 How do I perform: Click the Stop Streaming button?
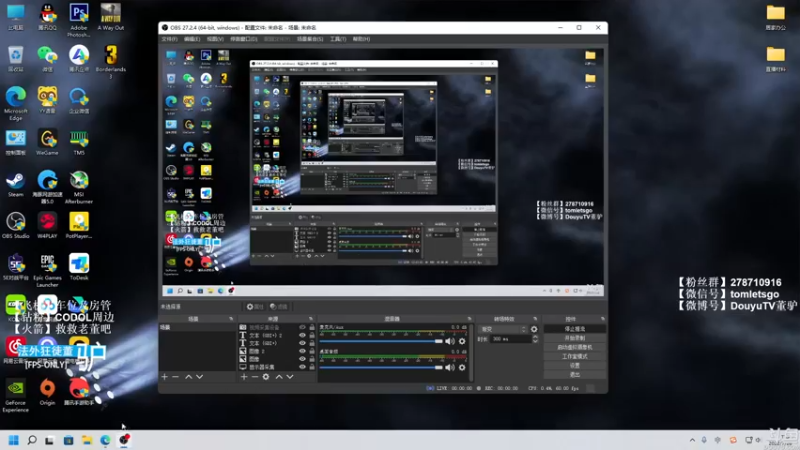pyautogui.click(x=574, y=329)
